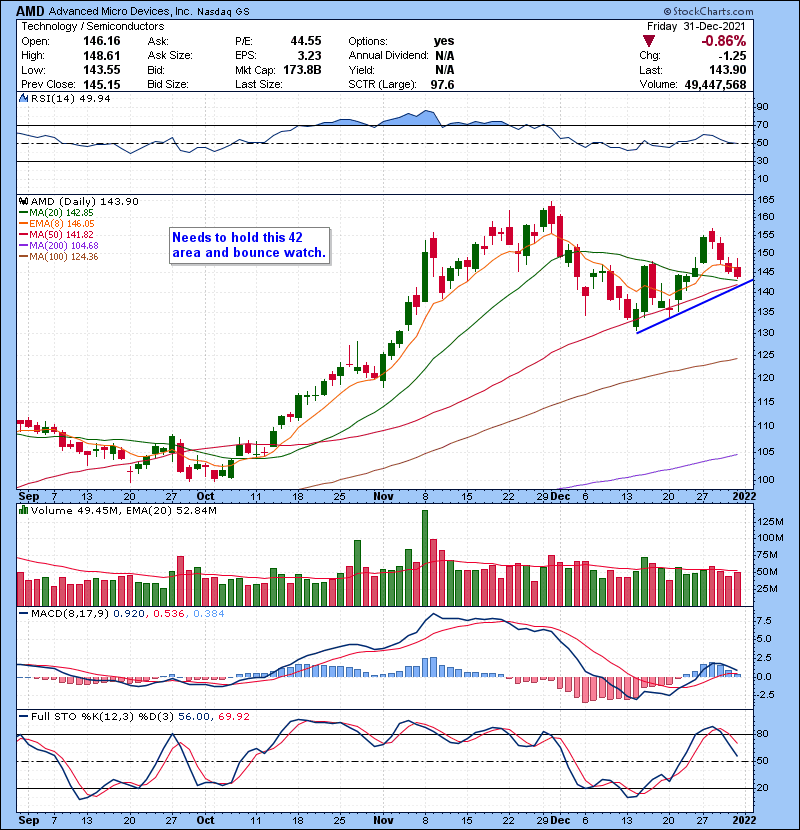The width and height of the screenshot is (800, 830).
Task: Click the Chg value -1.25
Action: pyautogui.click(x=732, y=56)
